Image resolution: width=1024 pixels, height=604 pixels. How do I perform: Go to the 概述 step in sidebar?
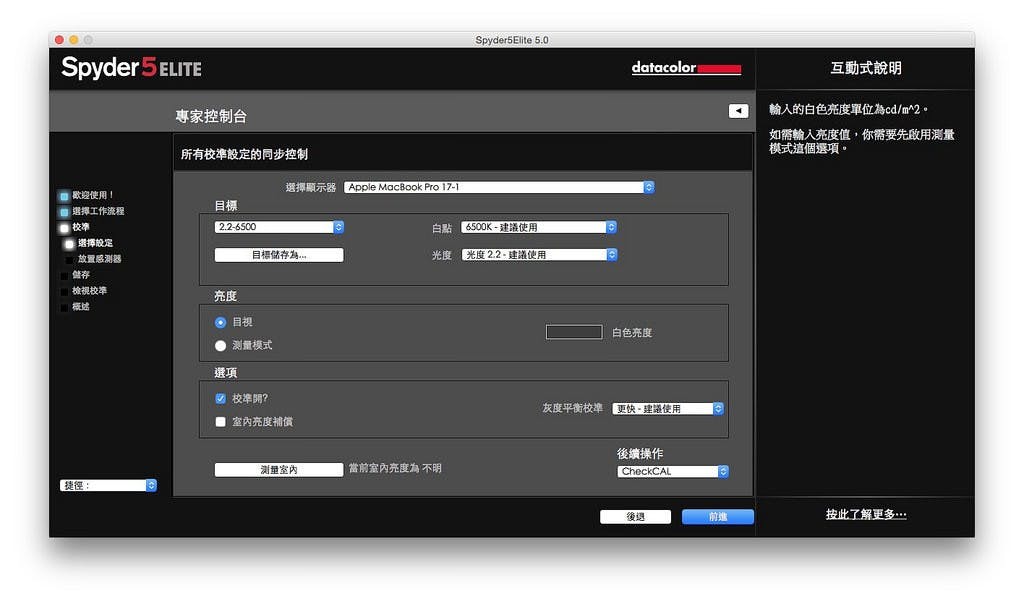coord(81,306)
